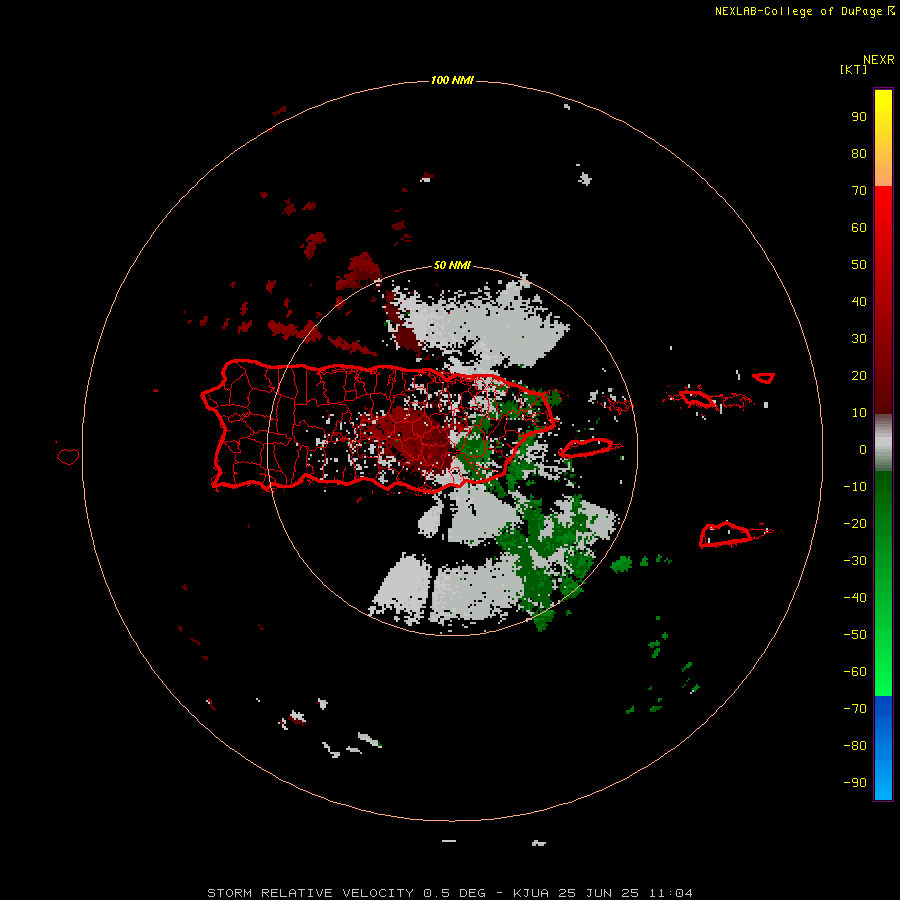Viewport: 900px width, 900px height.
Task: Click the -90 value on velocity scale
Action: (855, 783)
